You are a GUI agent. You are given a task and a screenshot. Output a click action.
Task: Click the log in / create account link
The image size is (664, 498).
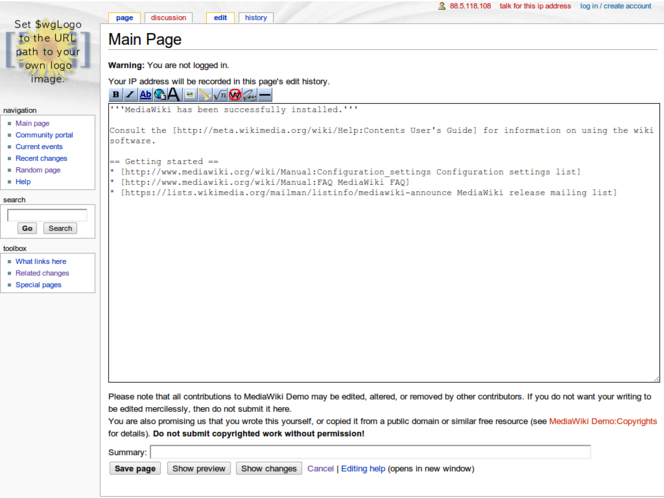click(x=615, y=6)
